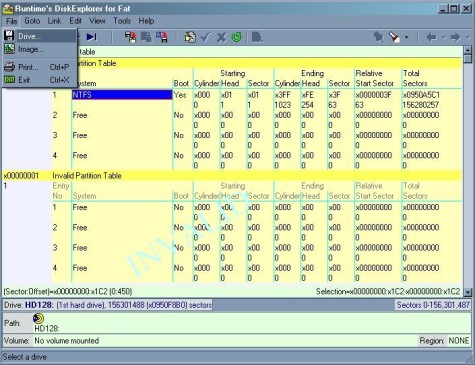The width and height of the screenshot is (475, 365).
Task: Open the Goto menu
Action: point(32,21)
